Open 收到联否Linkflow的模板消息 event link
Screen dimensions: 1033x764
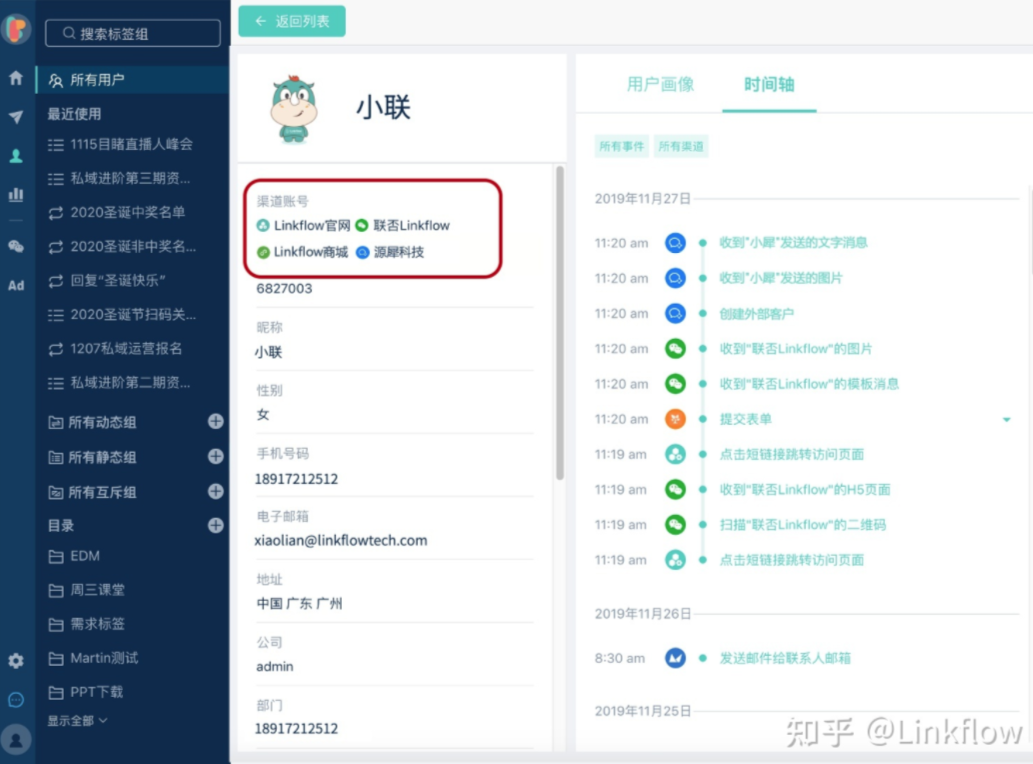click(x=809, y=383)
